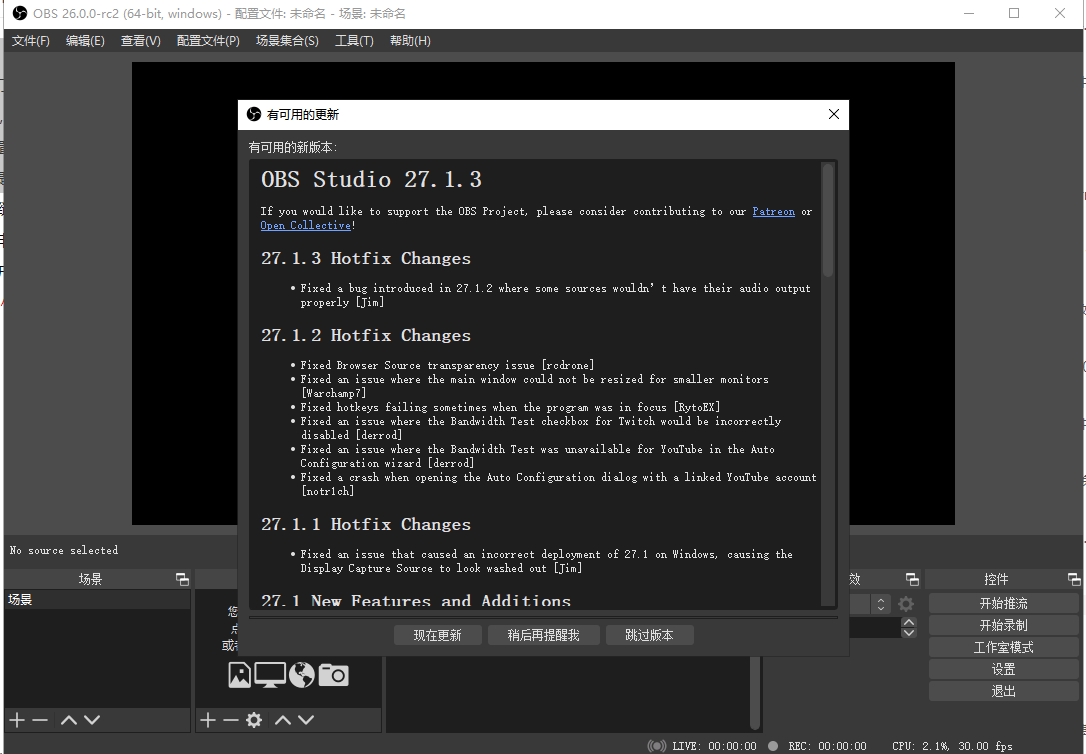Click the image source icon
This screenshot has width=1086, height=754.
click(x=240, y=675)
